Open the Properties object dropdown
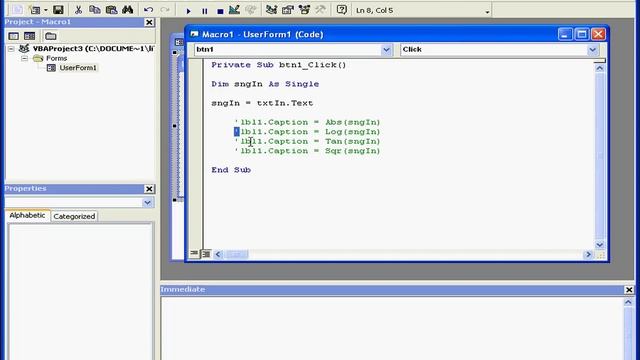Image resolution: width=640 pixels, height=360 pixels. [147, 202]
